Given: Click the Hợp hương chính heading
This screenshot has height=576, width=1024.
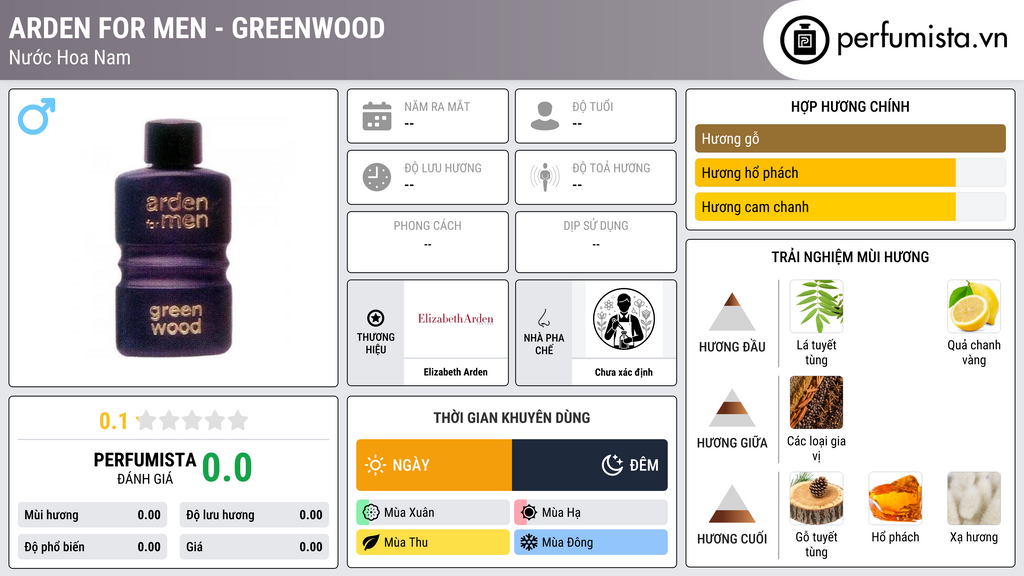Looking at the screenshot, I should tap(850, 106).
